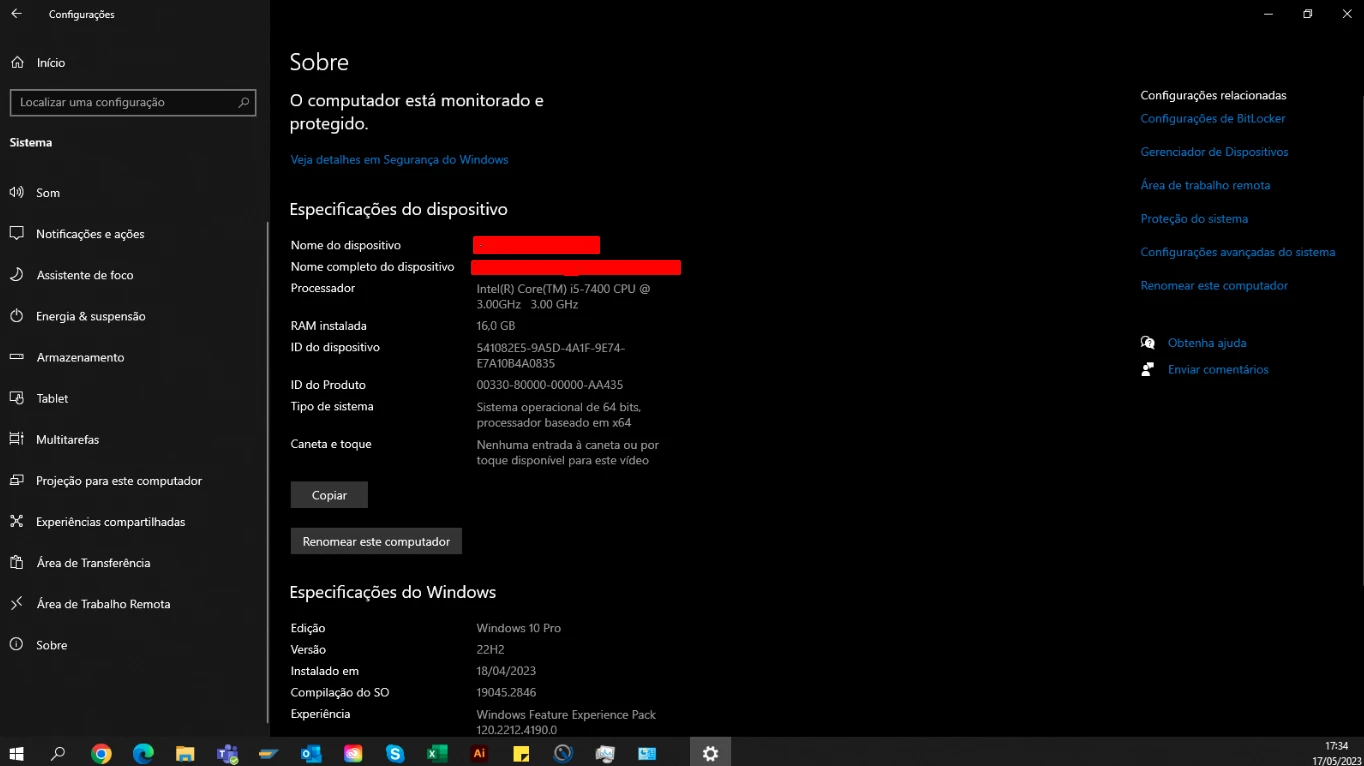Open Área de trabalho remota related link

pyautogui.click(x=1205, y=185)
